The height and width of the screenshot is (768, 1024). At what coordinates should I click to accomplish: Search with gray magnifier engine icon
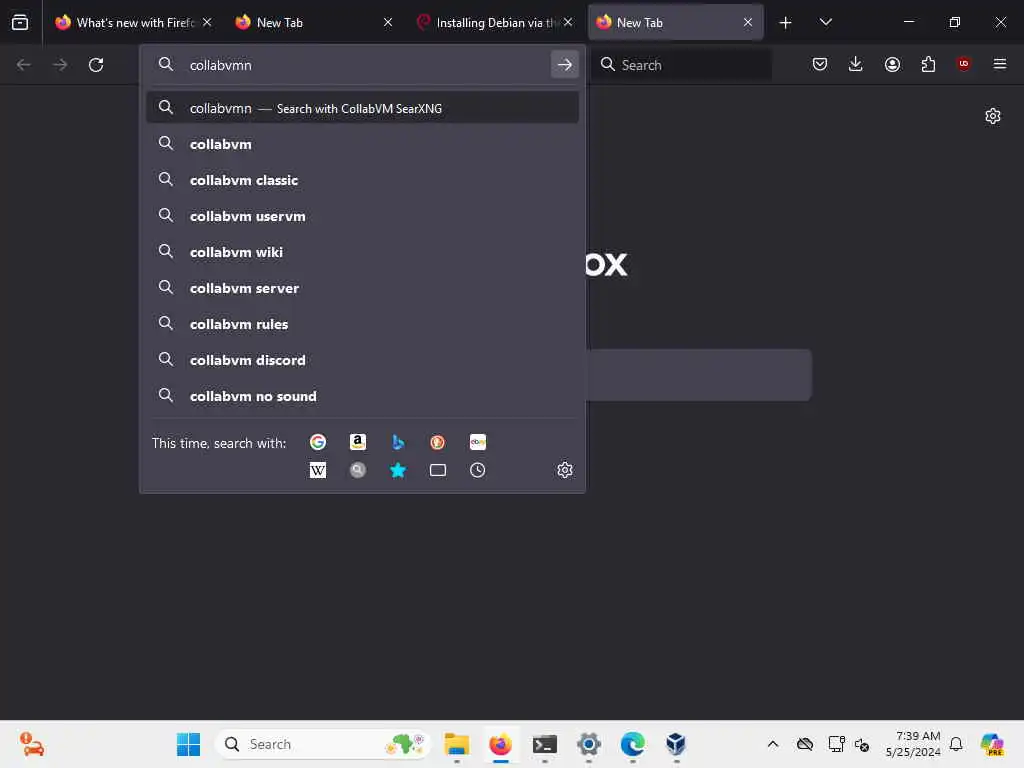click(358, 470)
